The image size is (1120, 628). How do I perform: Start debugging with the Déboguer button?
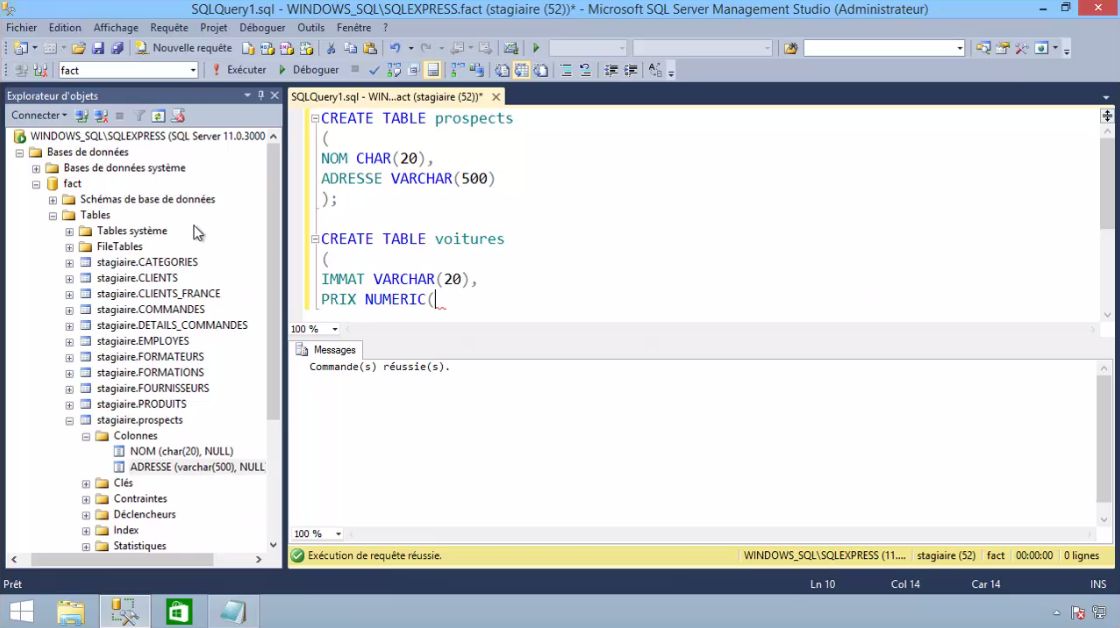pyautogui.click(x=315, y=69)
